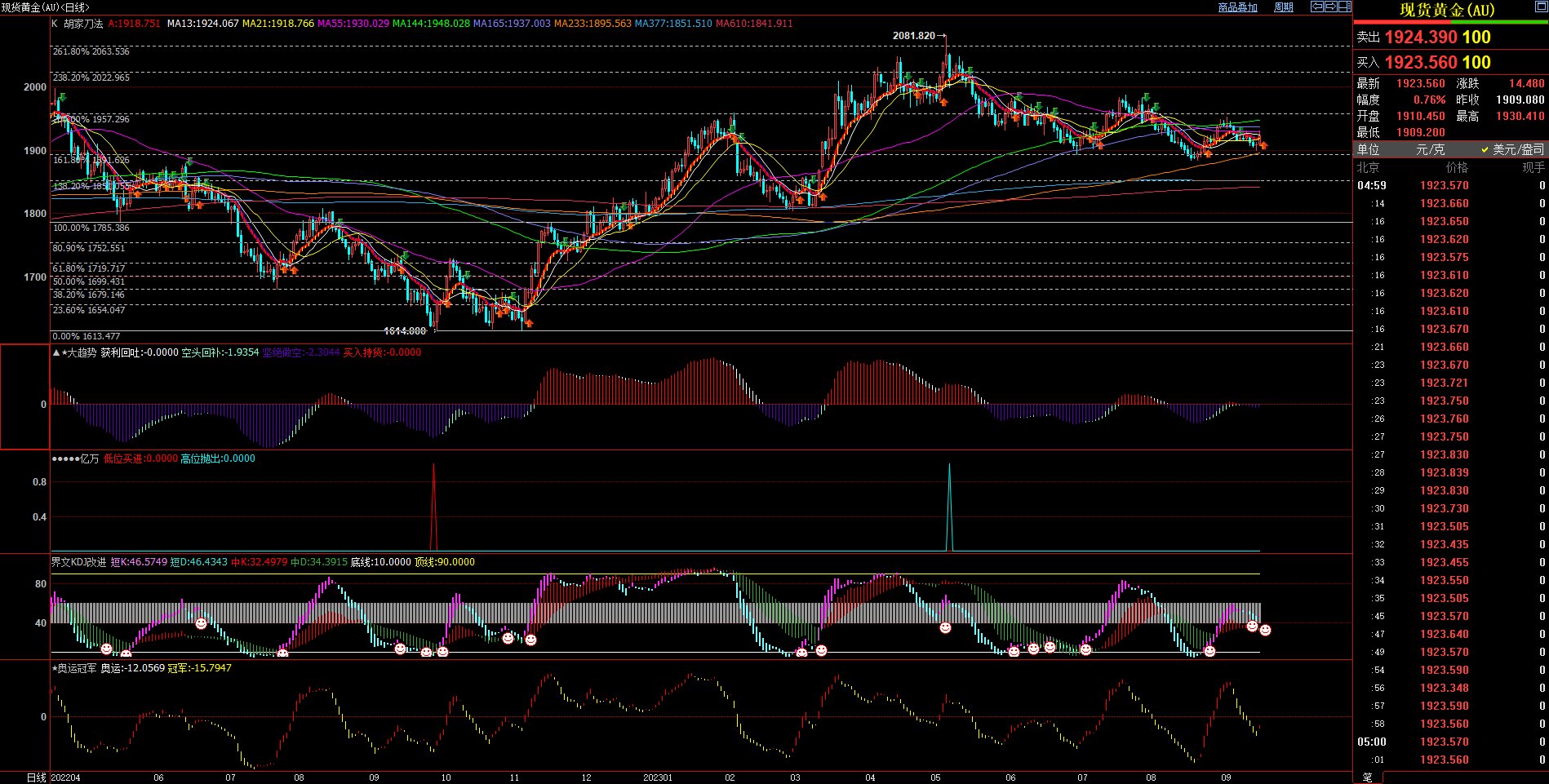Click the 胡家刀法 indicator name
The height and width of the screenshot is (784, 1549).
pos(83,24)
